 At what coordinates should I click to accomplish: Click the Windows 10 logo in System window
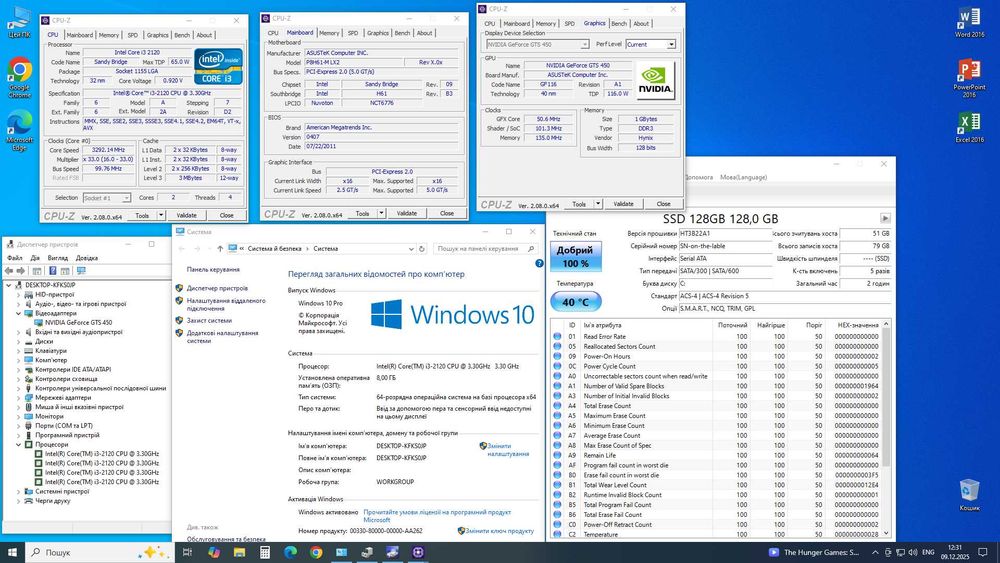click(452, 314)
